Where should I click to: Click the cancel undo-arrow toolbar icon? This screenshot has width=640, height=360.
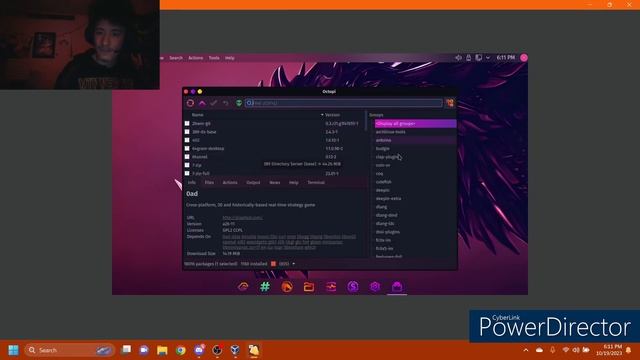tap(226, 103)
